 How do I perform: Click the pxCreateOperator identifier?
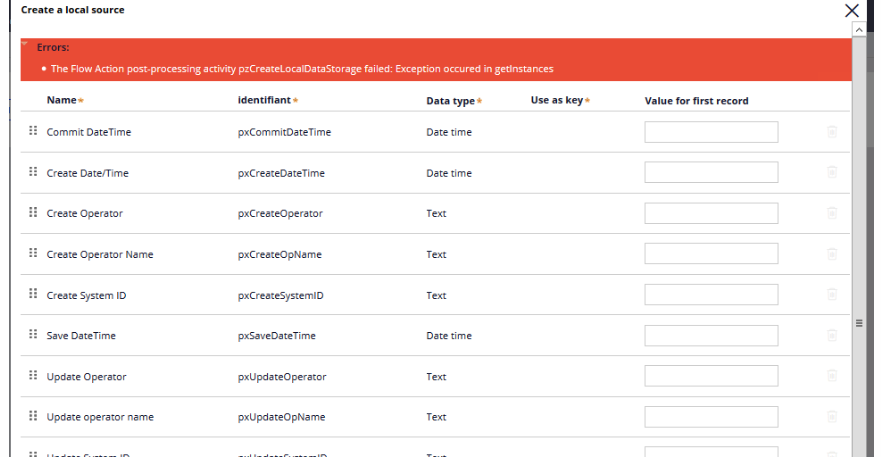pos(280,214)
